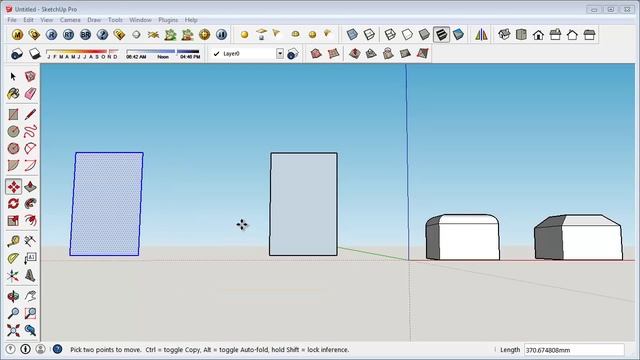Image resolution: width=640 pixels, height=360 pixels.
Task: Select the Zoom Window tool
Action: [x=30, y=313]
